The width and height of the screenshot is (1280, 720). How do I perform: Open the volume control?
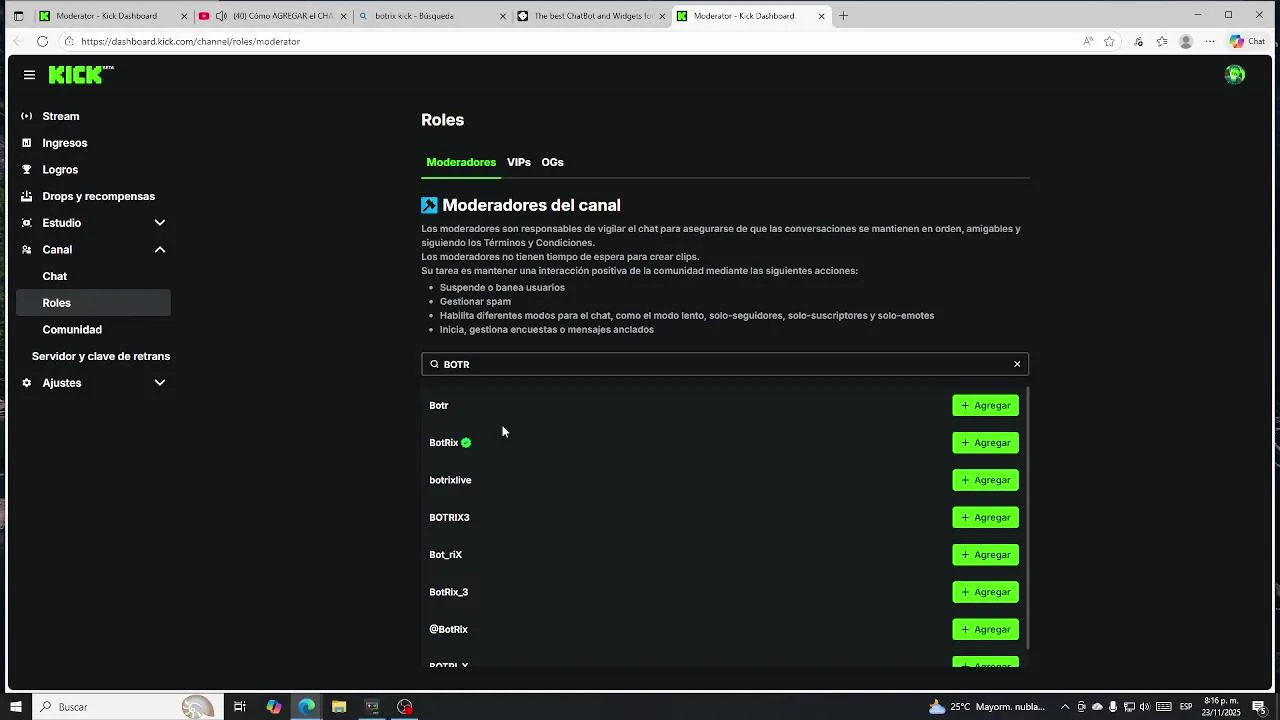[1145, 707]
